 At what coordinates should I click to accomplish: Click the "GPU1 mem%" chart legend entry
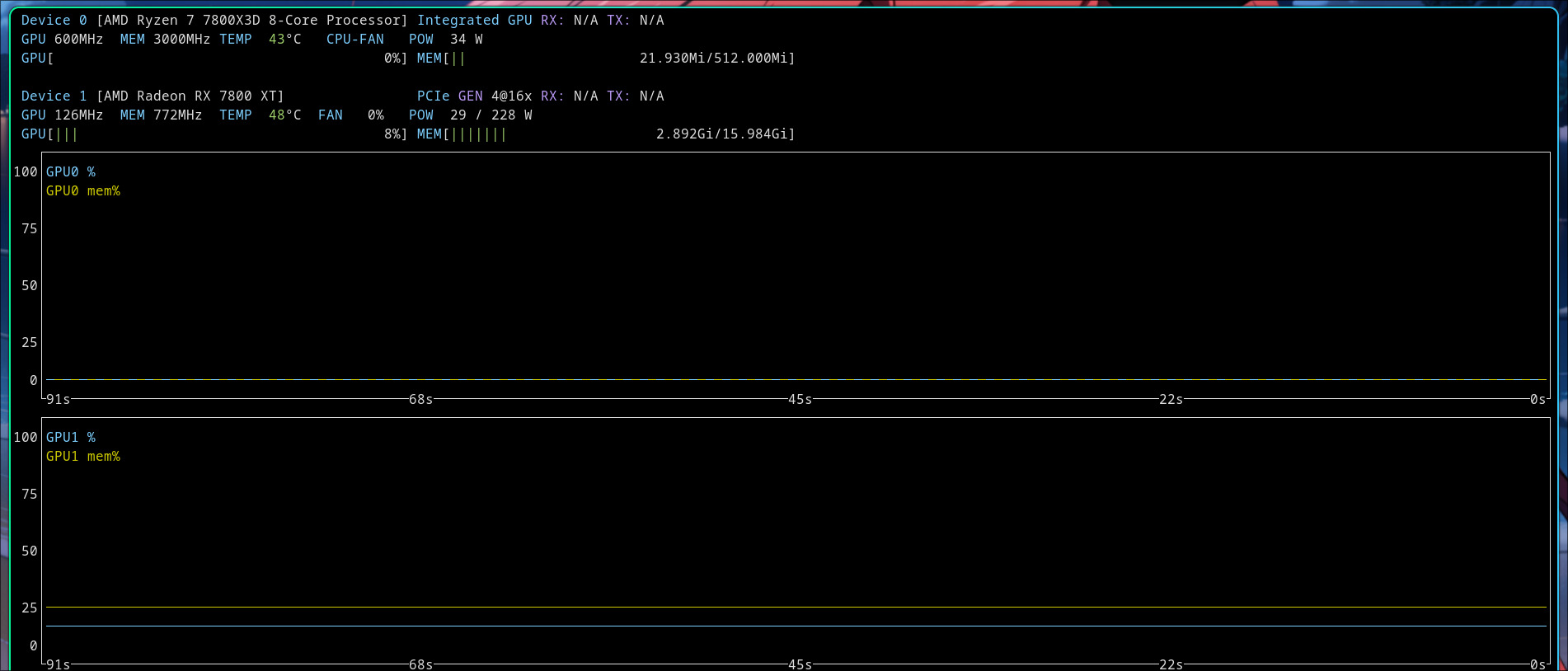[83, 456]
